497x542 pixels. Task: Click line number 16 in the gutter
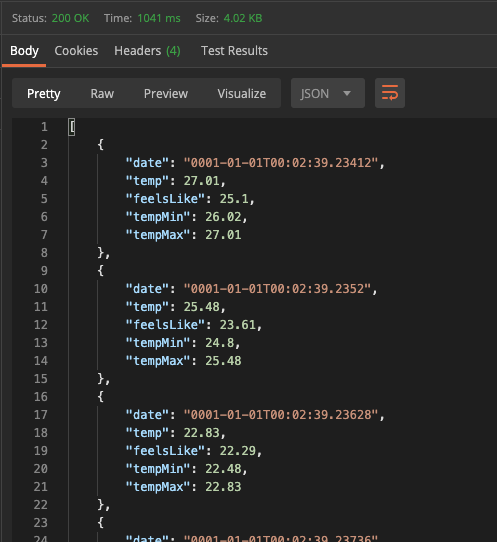40,396
